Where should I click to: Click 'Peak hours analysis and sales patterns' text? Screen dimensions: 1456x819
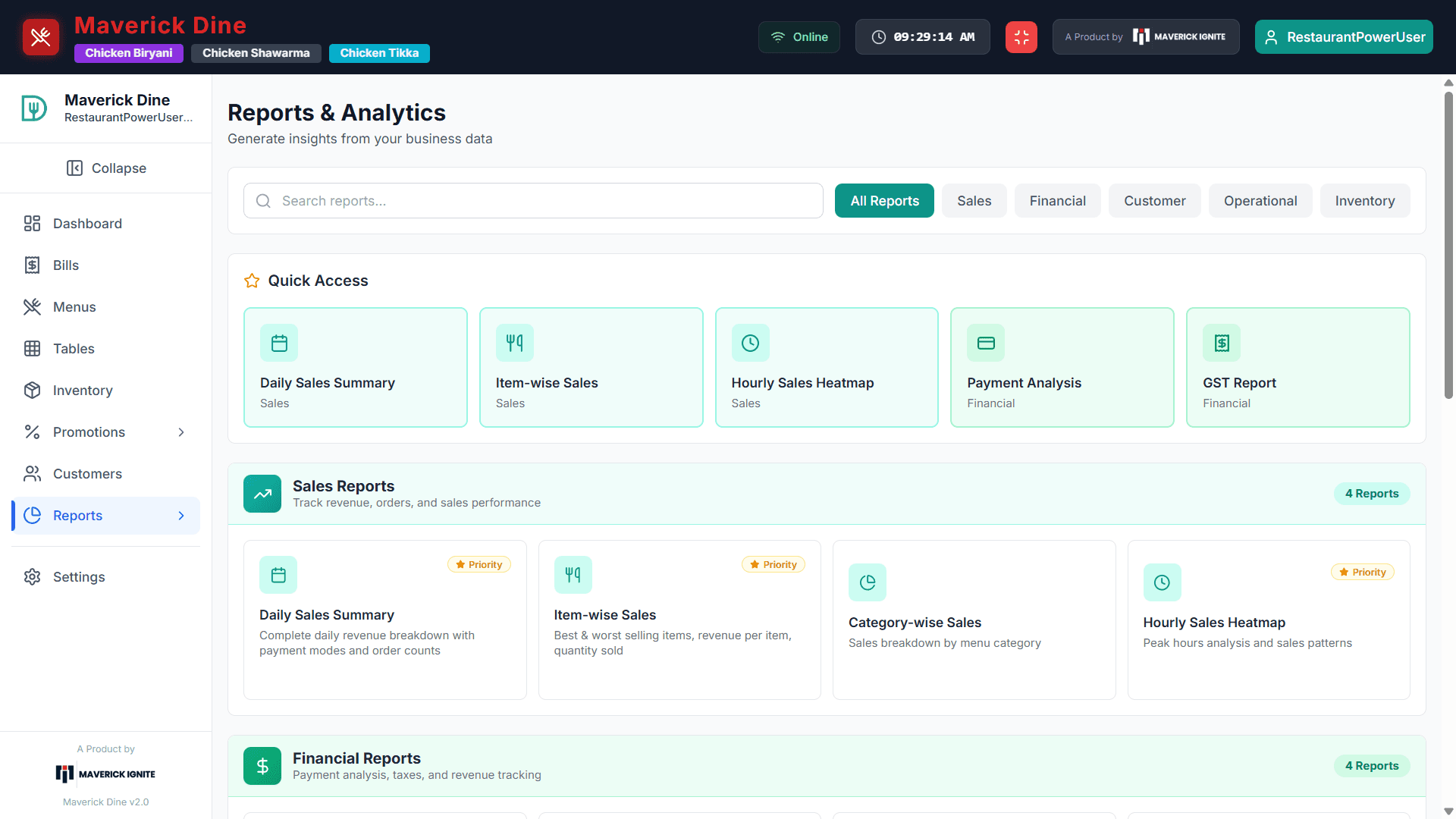pyautogui.click(x=1247, y=642)
